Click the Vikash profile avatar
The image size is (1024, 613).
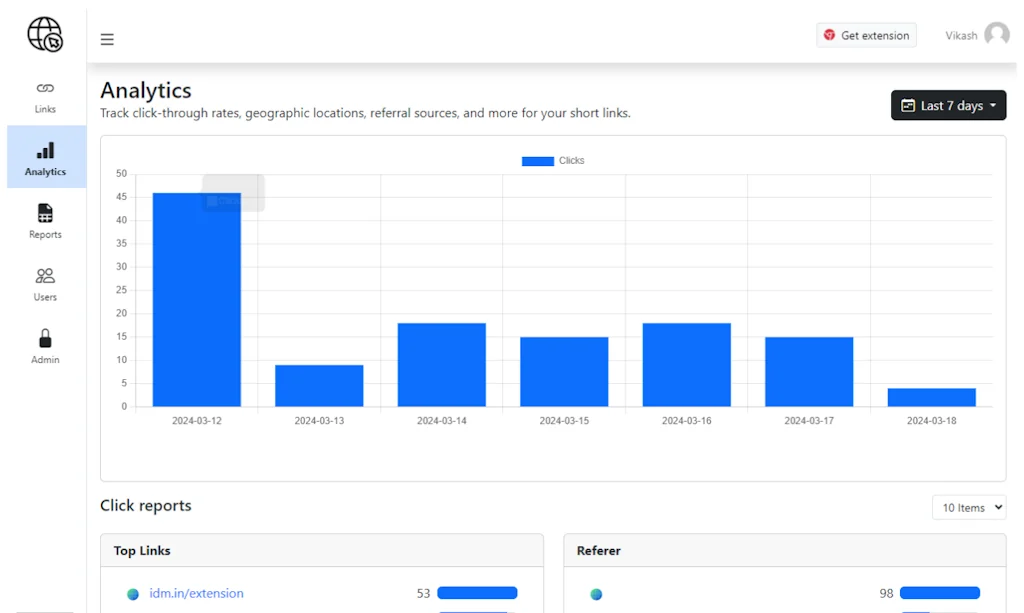tap(996, 35)
